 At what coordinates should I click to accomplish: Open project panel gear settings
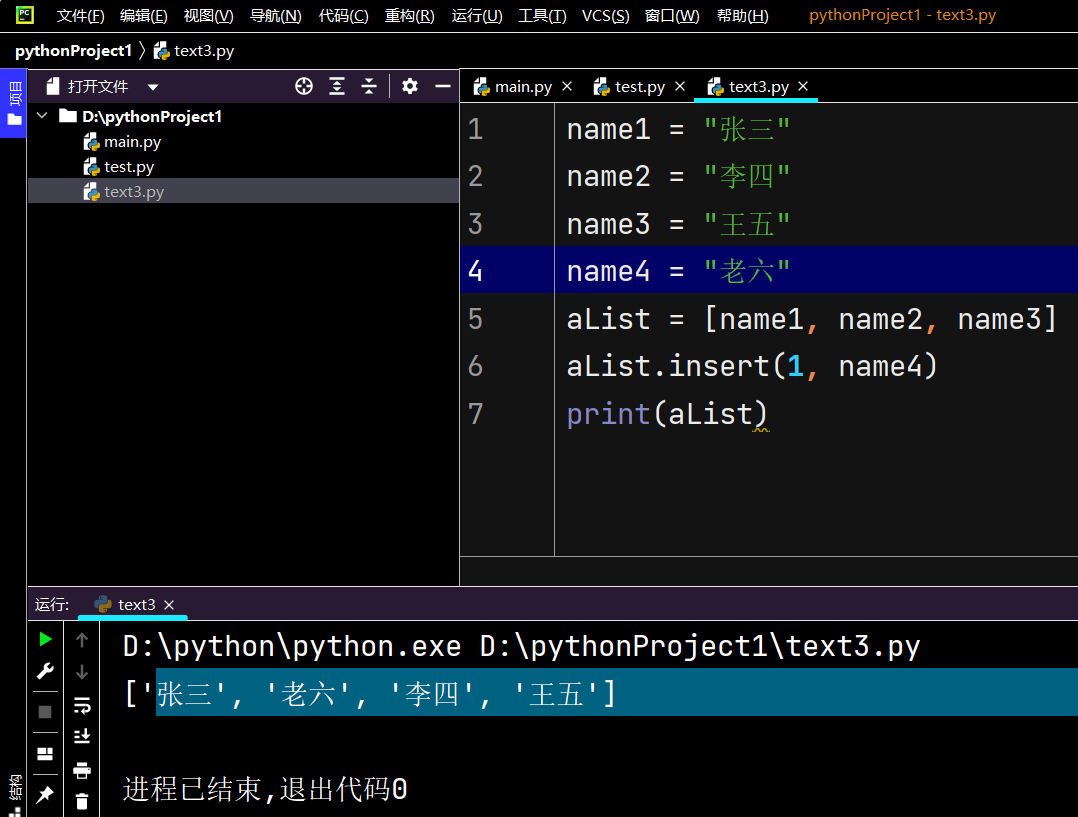click(410, 87)
